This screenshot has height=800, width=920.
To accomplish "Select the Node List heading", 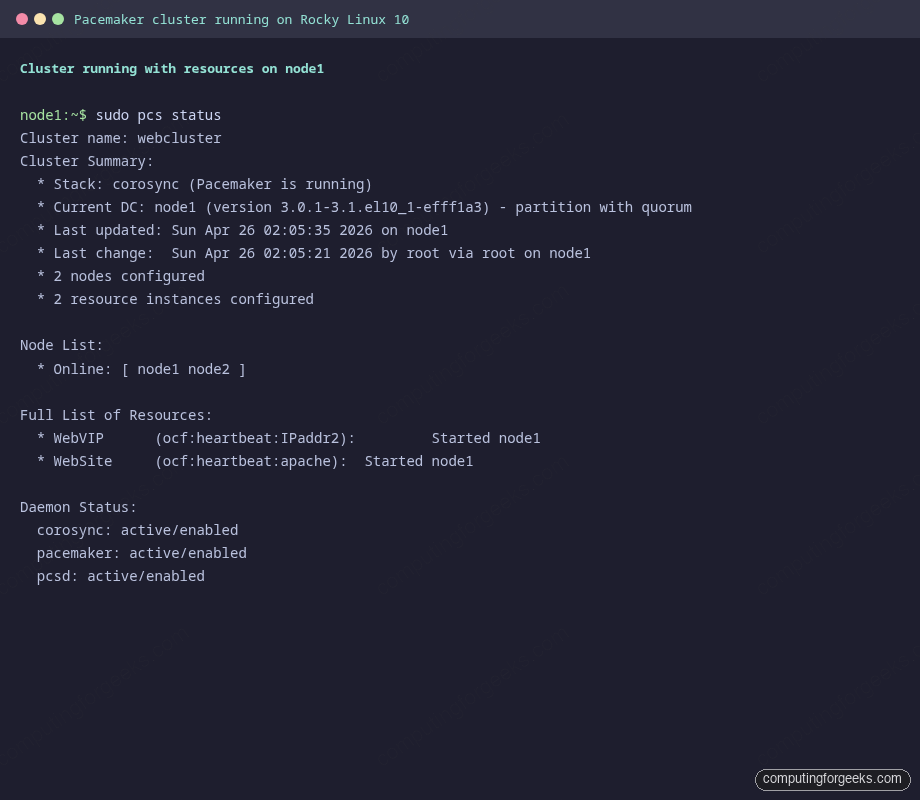I will pos(61,345).
